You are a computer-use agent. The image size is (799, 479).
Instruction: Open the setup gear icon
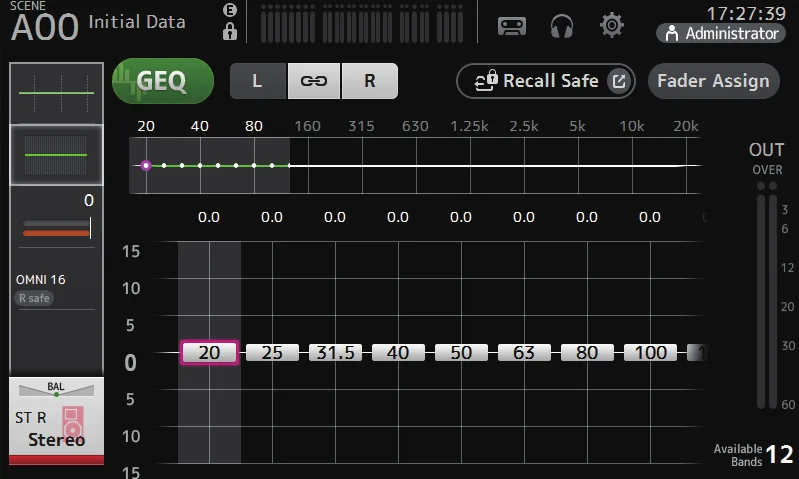611,25
